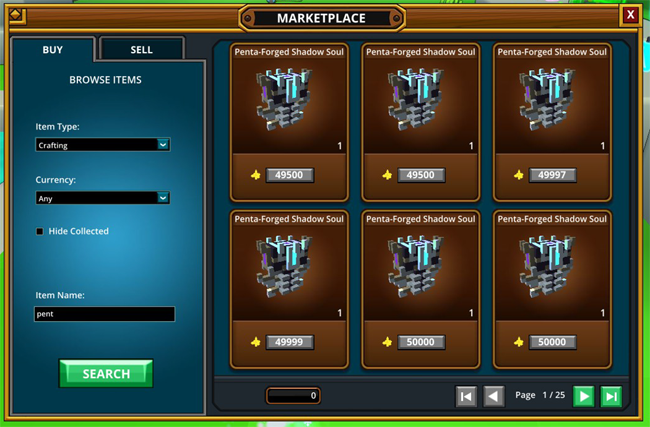This screenshot has height=427, width=650.
Task: Click the 50000 price on last listing
Action: 552,342
